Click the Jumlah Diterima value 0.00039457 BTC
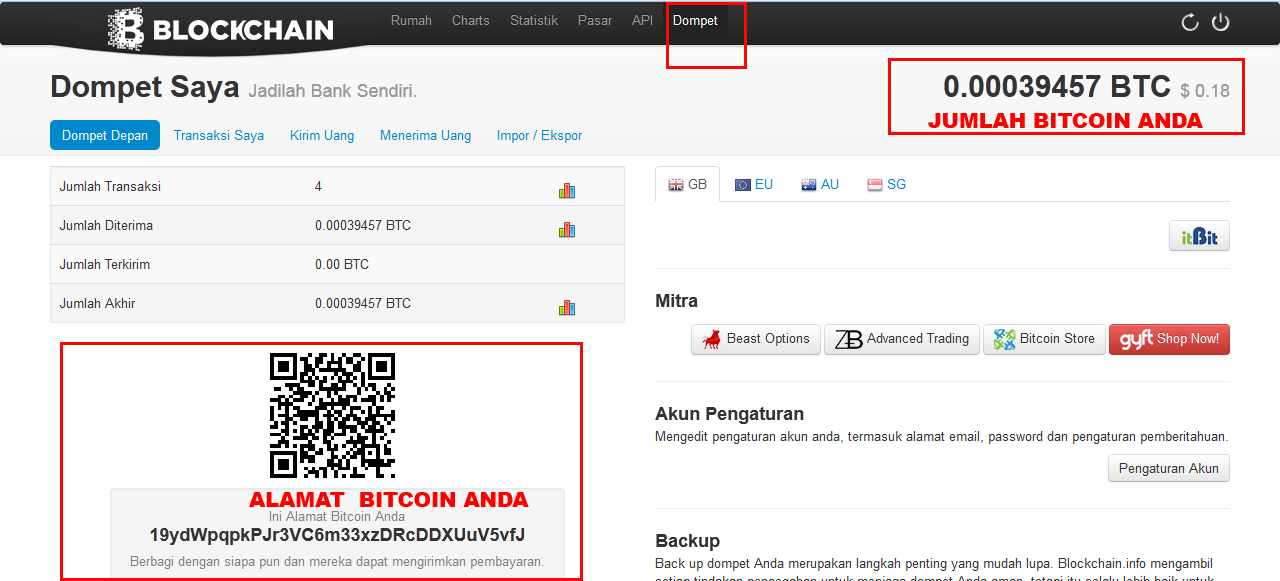Image resolution: width=1280 pixels, height=581 pixels. (x=363, y=225)
